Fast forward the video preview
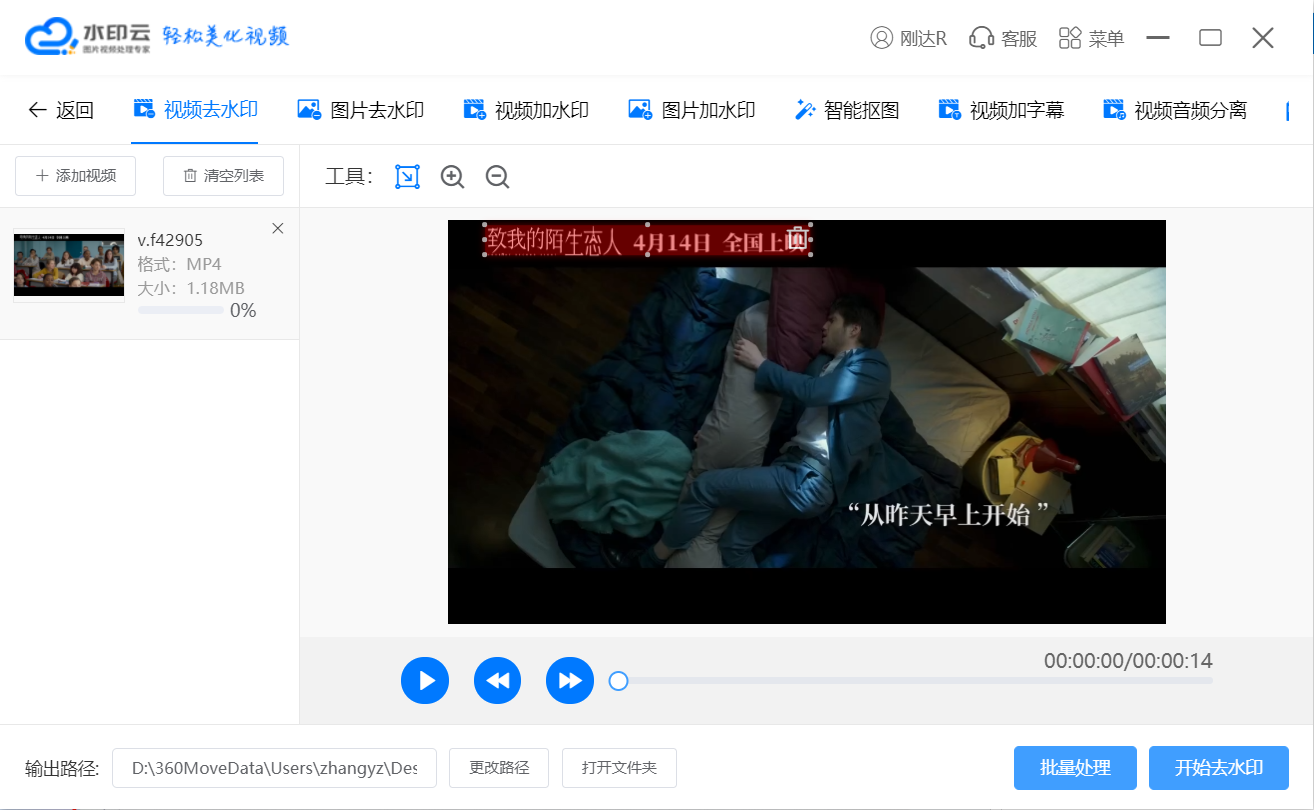This screenshot has height=810, width=1314. pyautogui.click(x=570, y=681)
